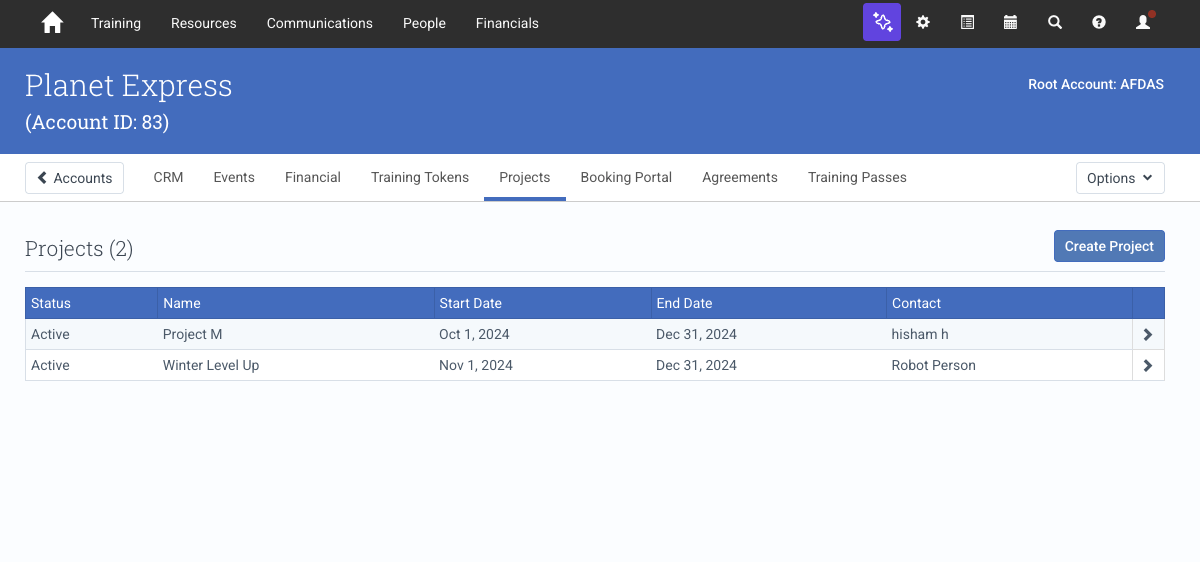The image size is (1200, 562).
Task: Switch to the Booking Portal tab
Action: tap(626, 177)
